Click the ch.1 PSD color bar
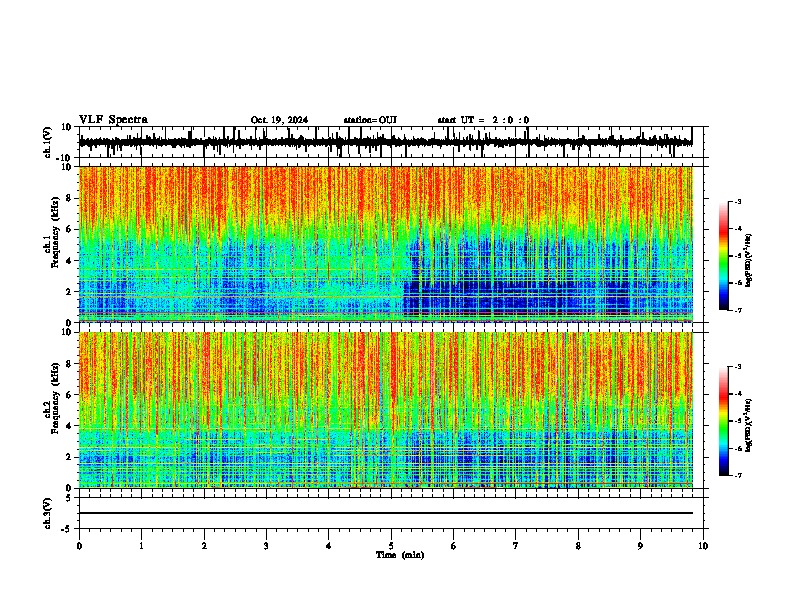Image resolution: width=792 pixels, height=612 pixels. pyautogui.click(x=724, y=256)
